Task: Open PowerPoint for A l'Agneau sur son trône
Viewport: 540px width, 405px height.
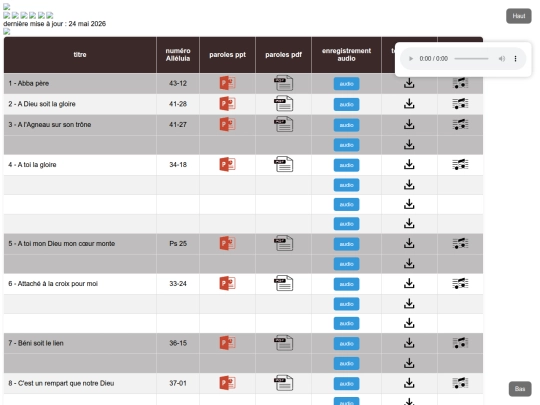Action: pos(227,125)
